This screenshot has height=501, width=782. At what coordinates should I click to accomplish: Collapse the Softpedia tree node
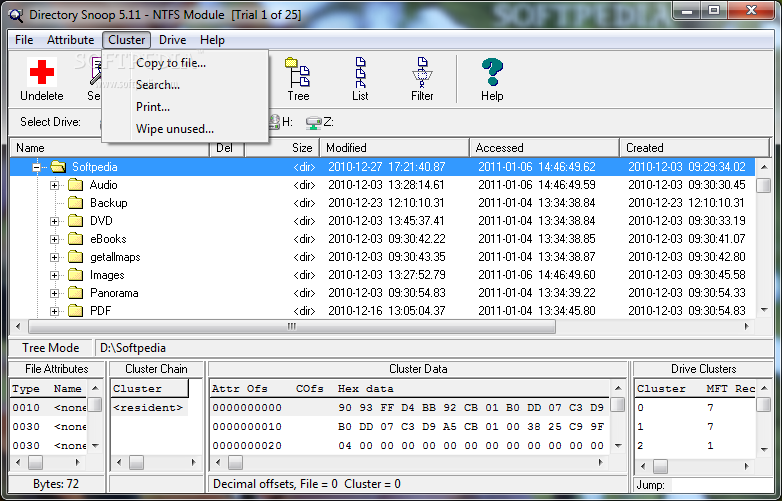36,167
